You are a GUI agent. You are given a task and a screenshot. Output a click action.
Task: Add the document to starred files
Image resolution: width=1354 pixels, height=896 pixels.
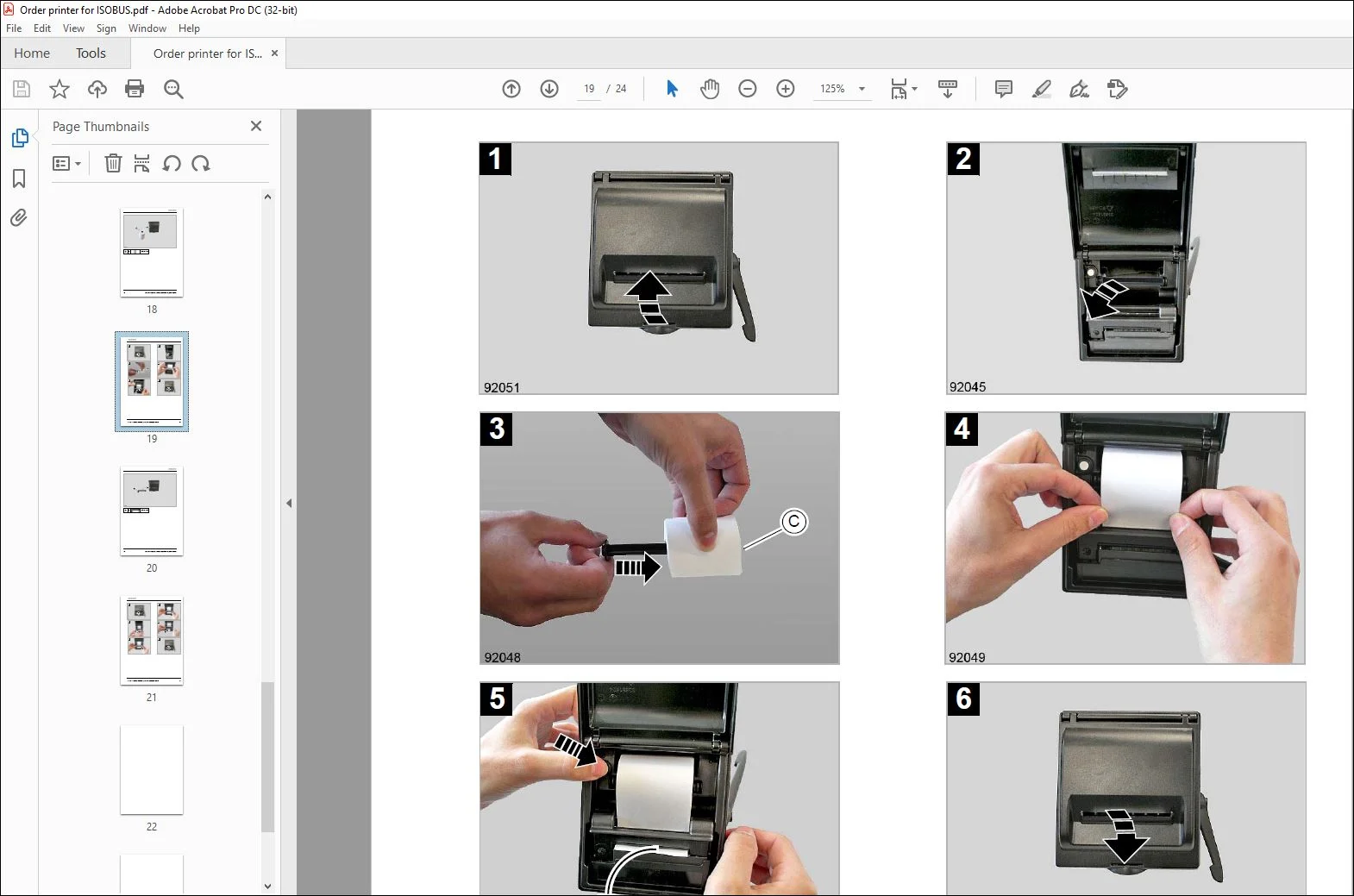coord(60,89)
